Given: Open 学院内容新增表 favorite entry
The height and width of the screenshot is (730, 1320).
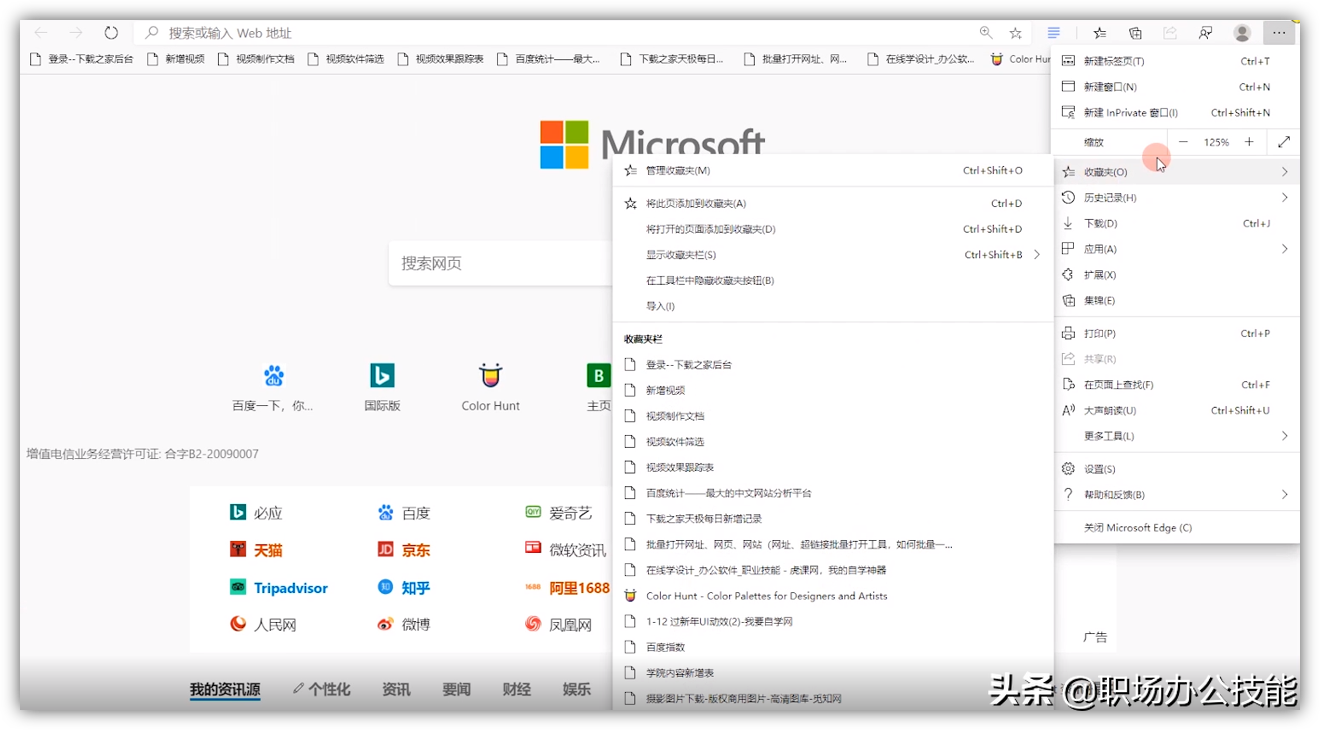Looking at the screenshot, I should coord(833,673).
